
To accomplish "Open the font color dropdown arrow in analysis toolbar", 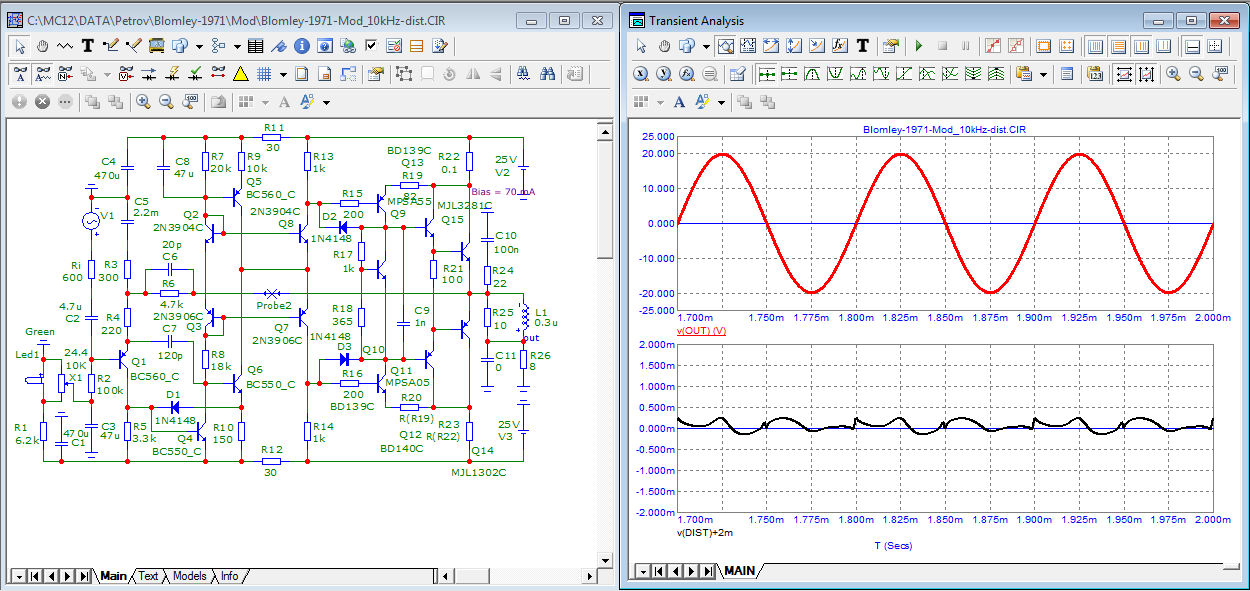I will click(722, 102).
